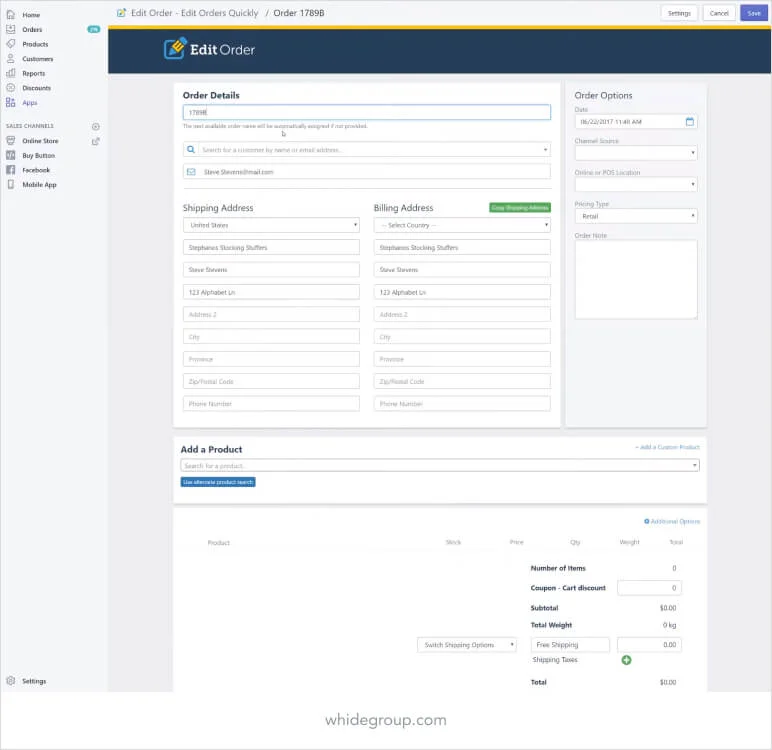This screenshot has height=750, width=772.
Task: Click the Save button
Action: click(x=753, y=13)
